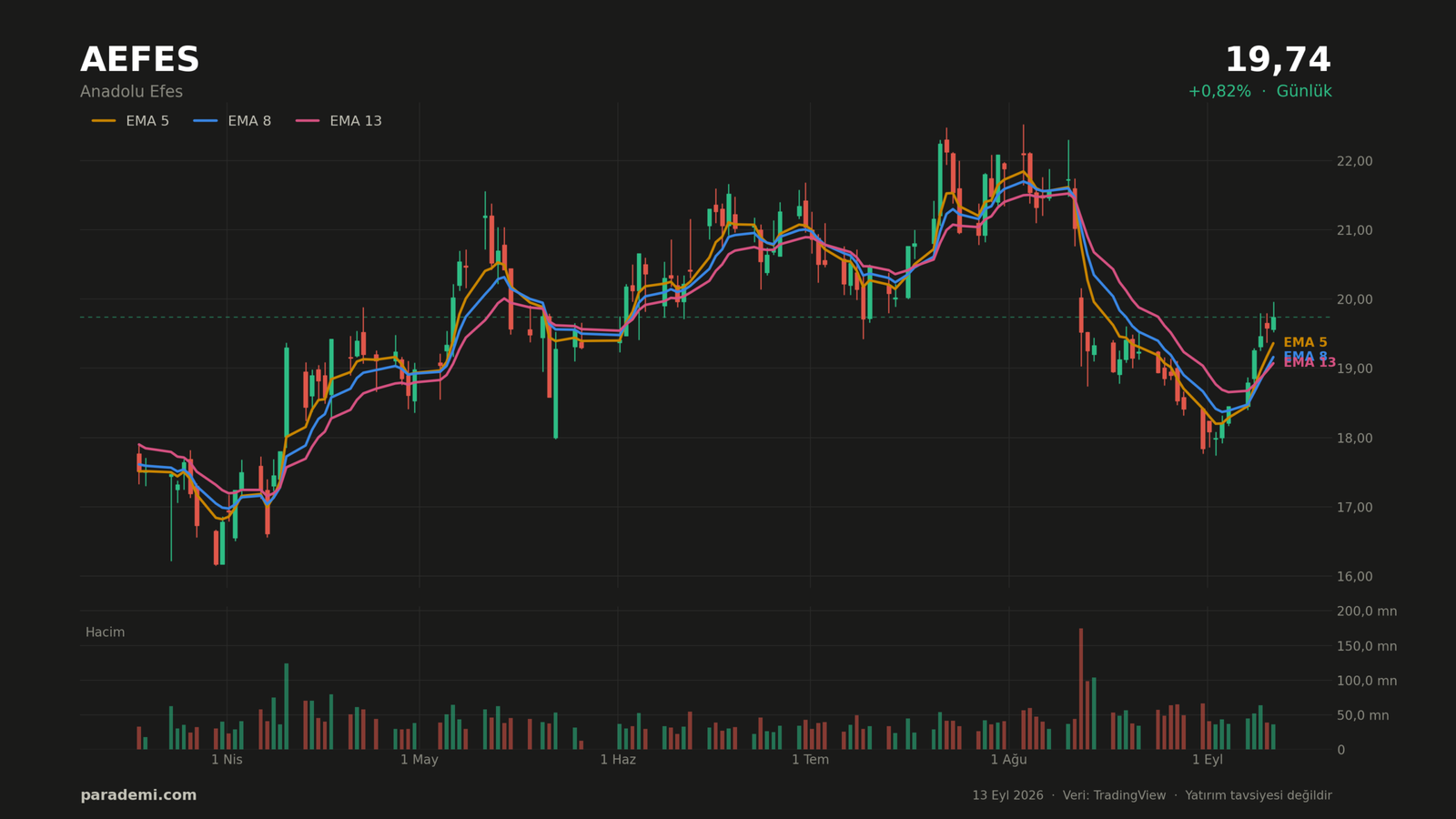Select the EMA 8 text in the legend
The height and width of the screenshot is (819, 1456).
click(x=249, y=121)
